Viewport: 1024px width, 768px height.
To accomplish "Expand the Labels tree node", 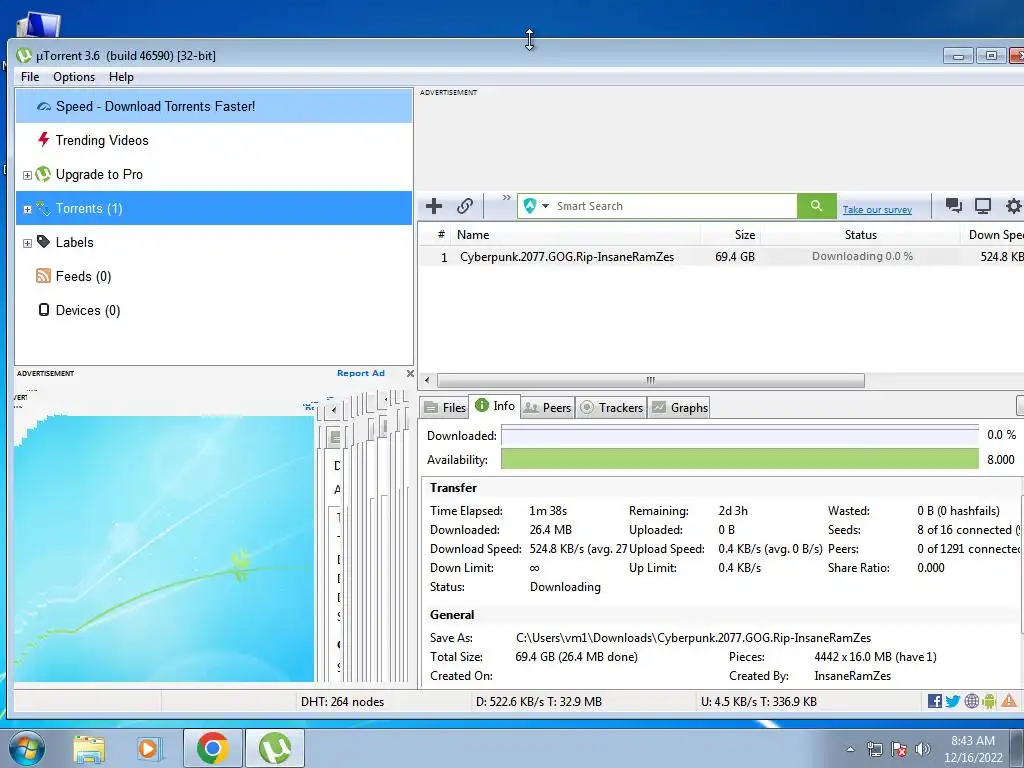I will (27, 244).
